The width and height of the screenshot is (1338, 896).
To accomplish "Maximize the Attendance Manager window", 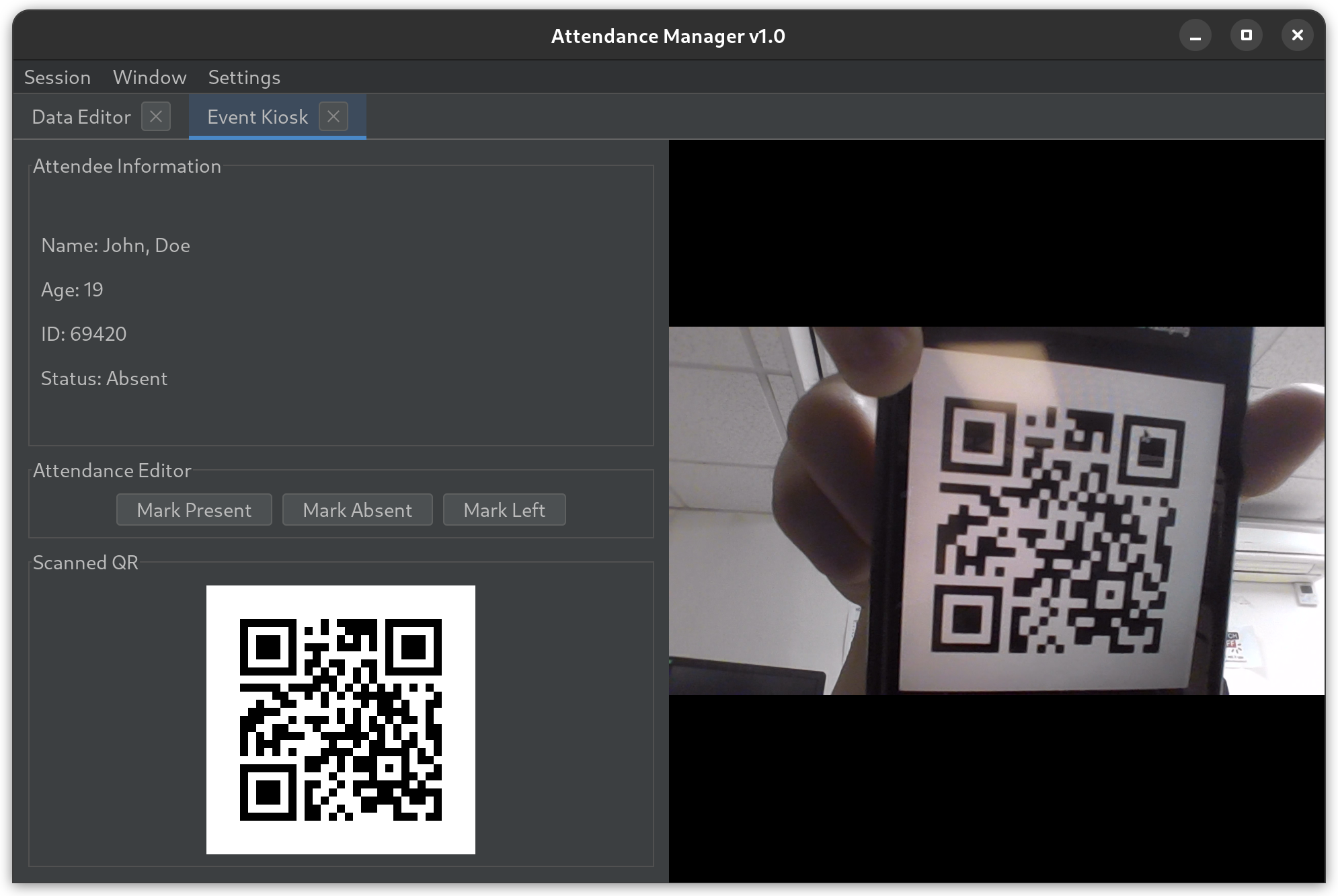I will 1246,36.
